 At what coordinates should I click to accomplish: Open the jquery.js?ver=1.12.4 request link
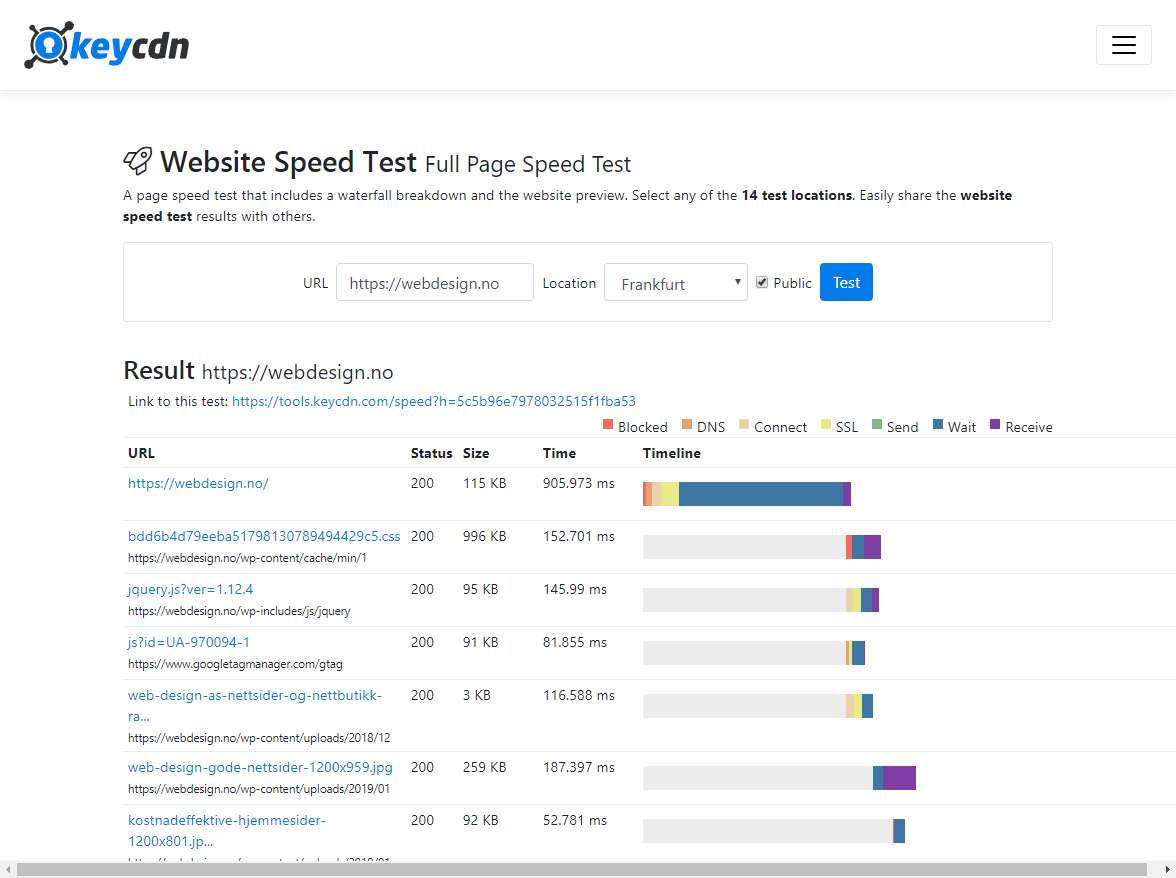pyautogui.click(x=190, y=589)
